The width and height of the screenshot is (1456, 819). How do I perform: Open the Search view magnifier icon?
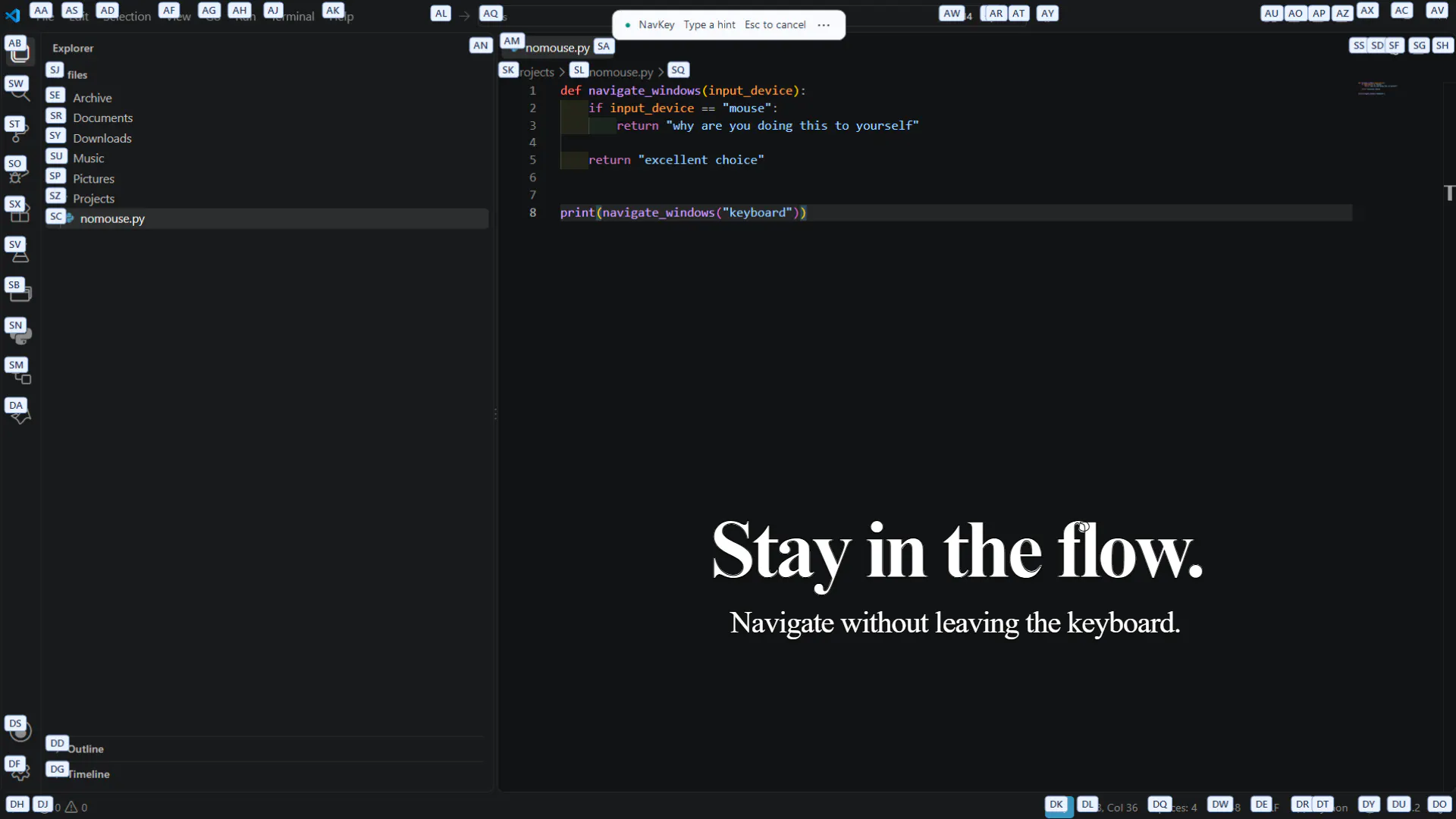tap(20, 94)
